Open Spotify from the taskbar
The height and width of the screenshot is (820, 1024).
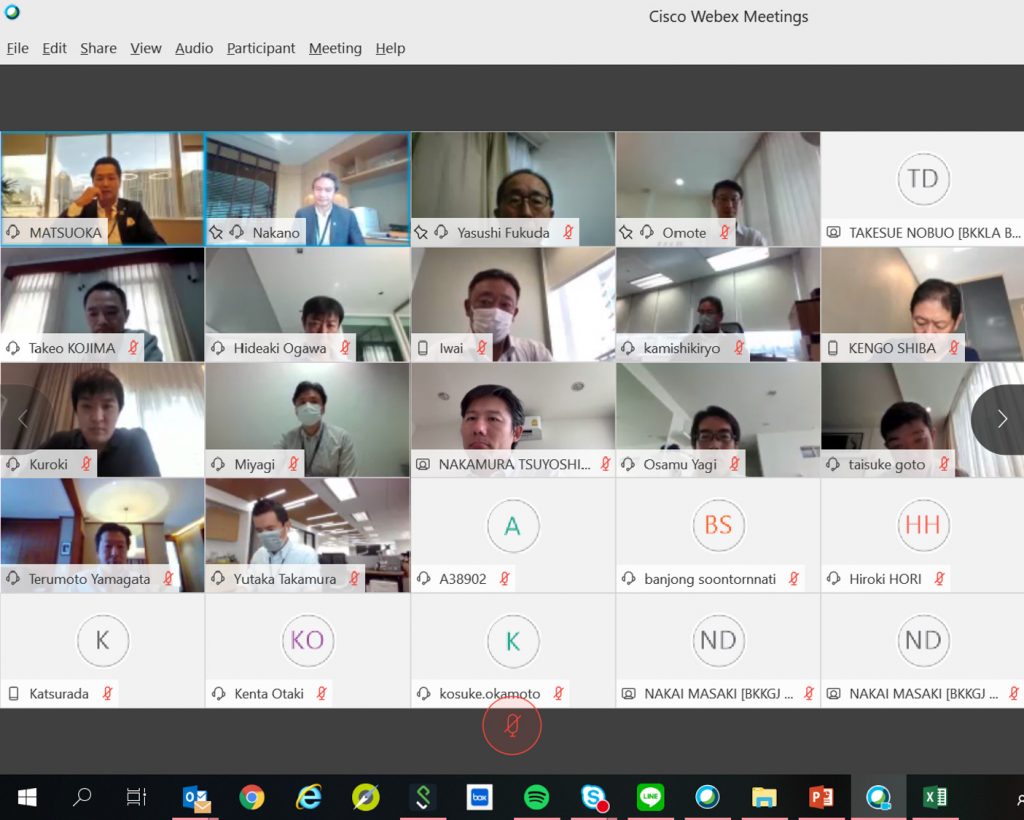point(537,797)
